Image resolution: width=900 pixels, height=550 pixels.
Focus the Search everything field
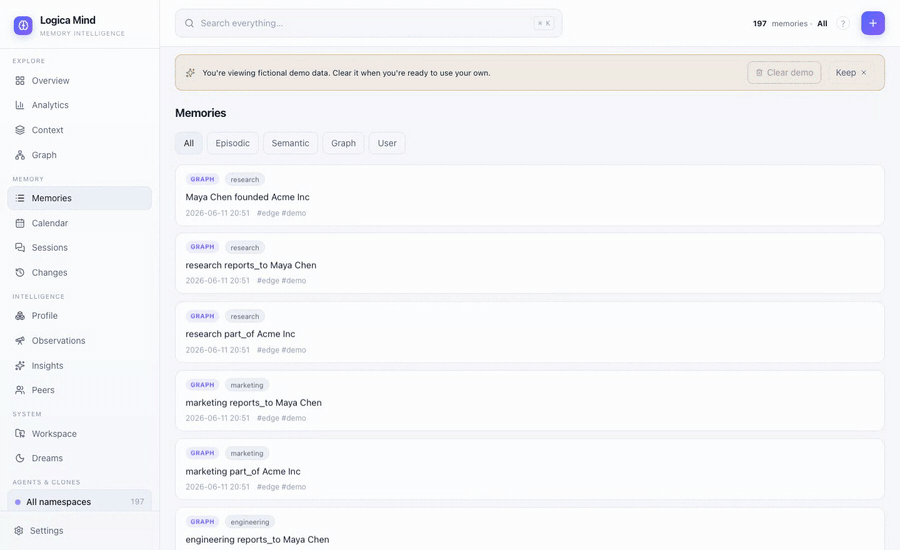point(368,24)
